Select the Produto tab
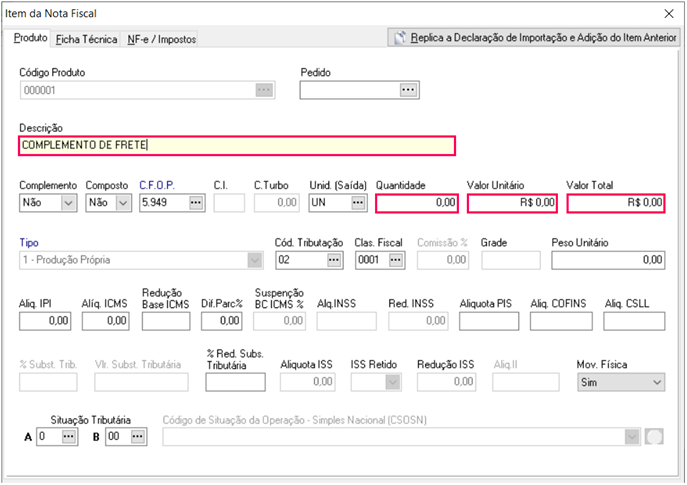 [31, 38]
